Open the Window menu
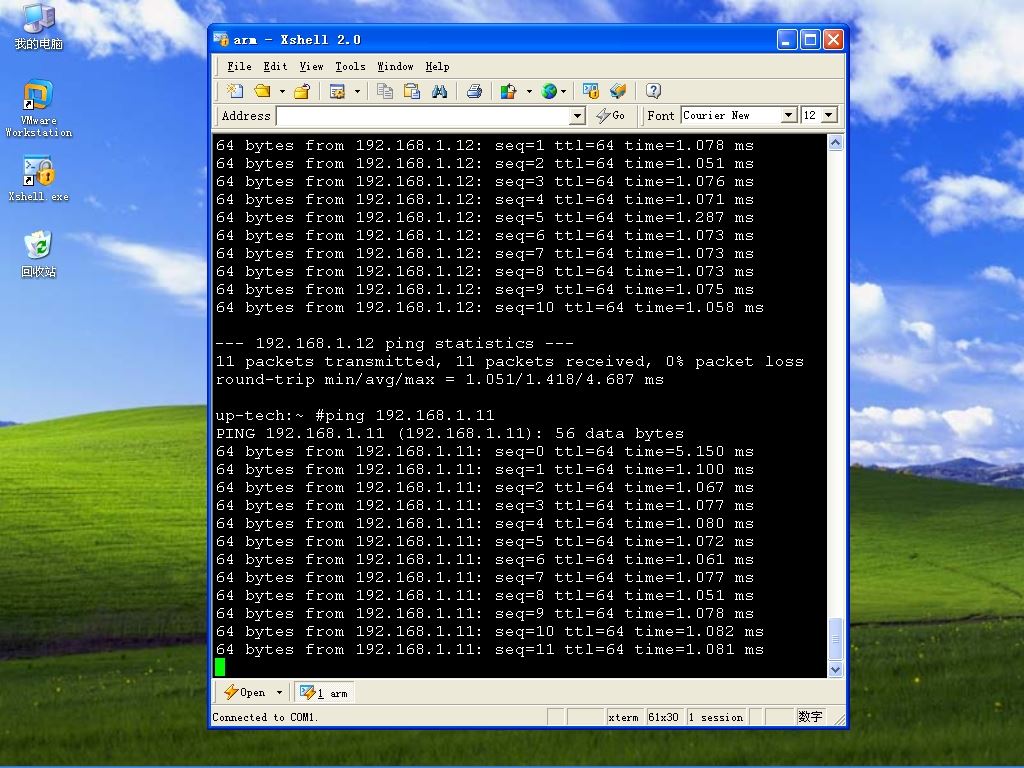 point(395,67)
